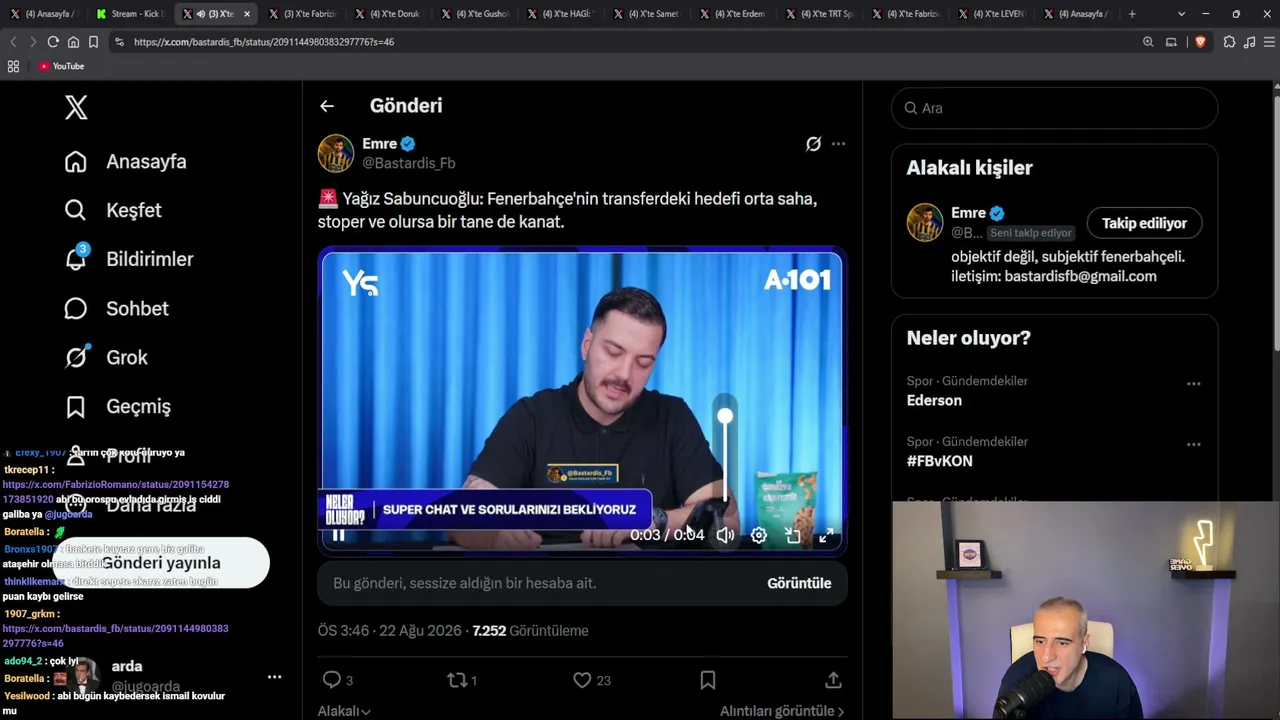Open the Ederson trending topic
Image resolution: width=1280 pixels, height=720 pixels.
[934, 400]
